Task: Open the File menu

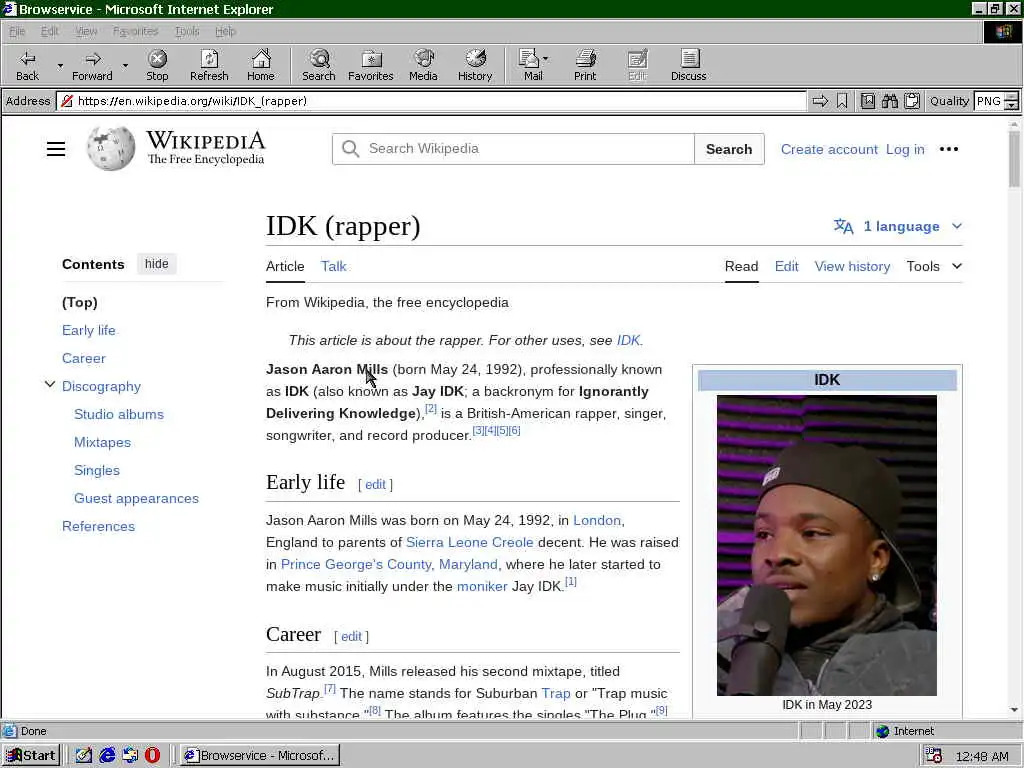Action: point(17,31)
